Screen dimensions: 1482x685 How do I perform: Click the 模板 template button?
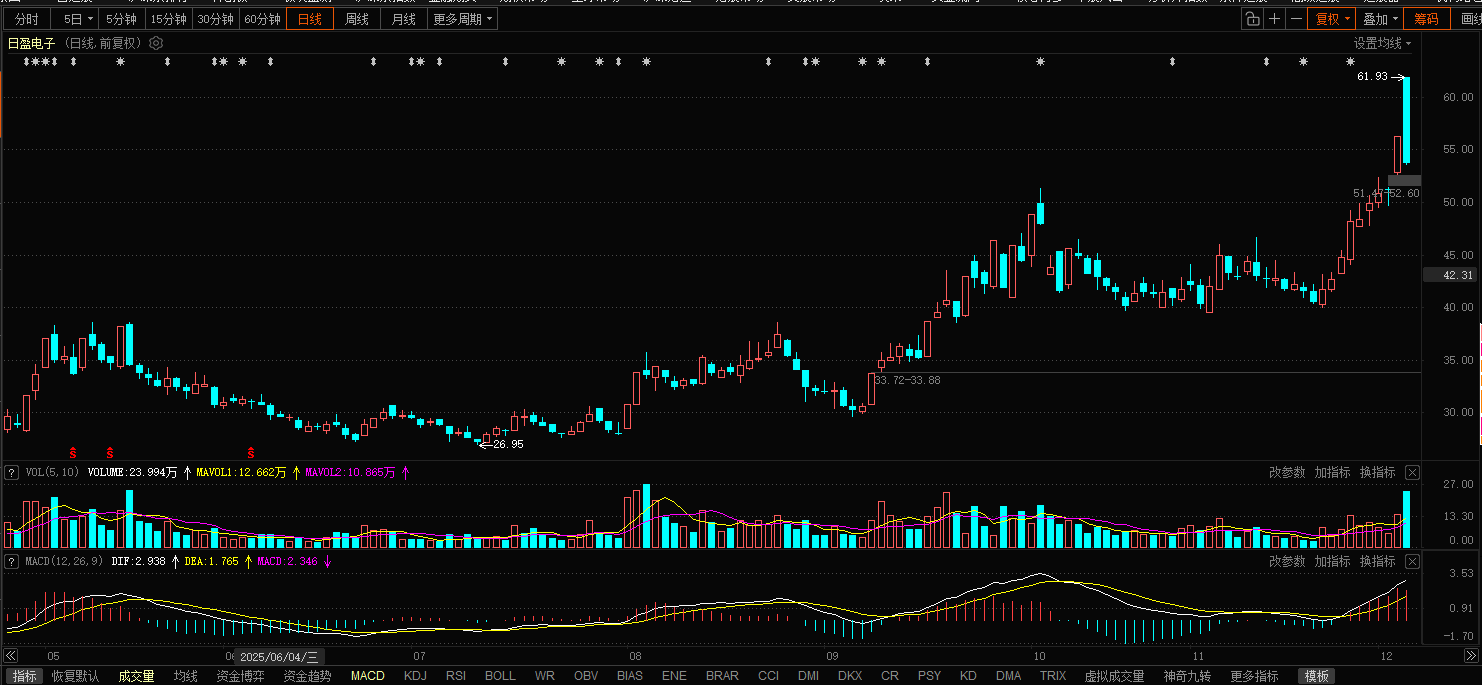(1316, 677)
